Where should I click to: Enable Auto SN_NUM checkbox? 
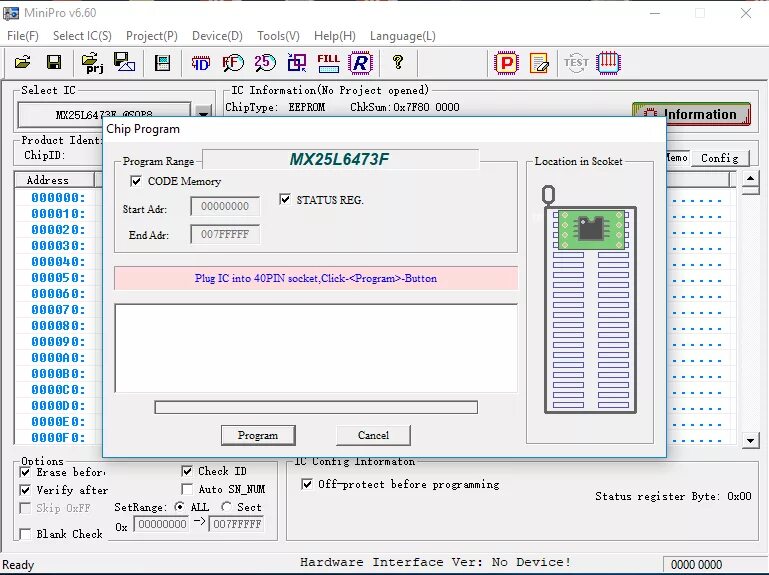coord(187,489)
